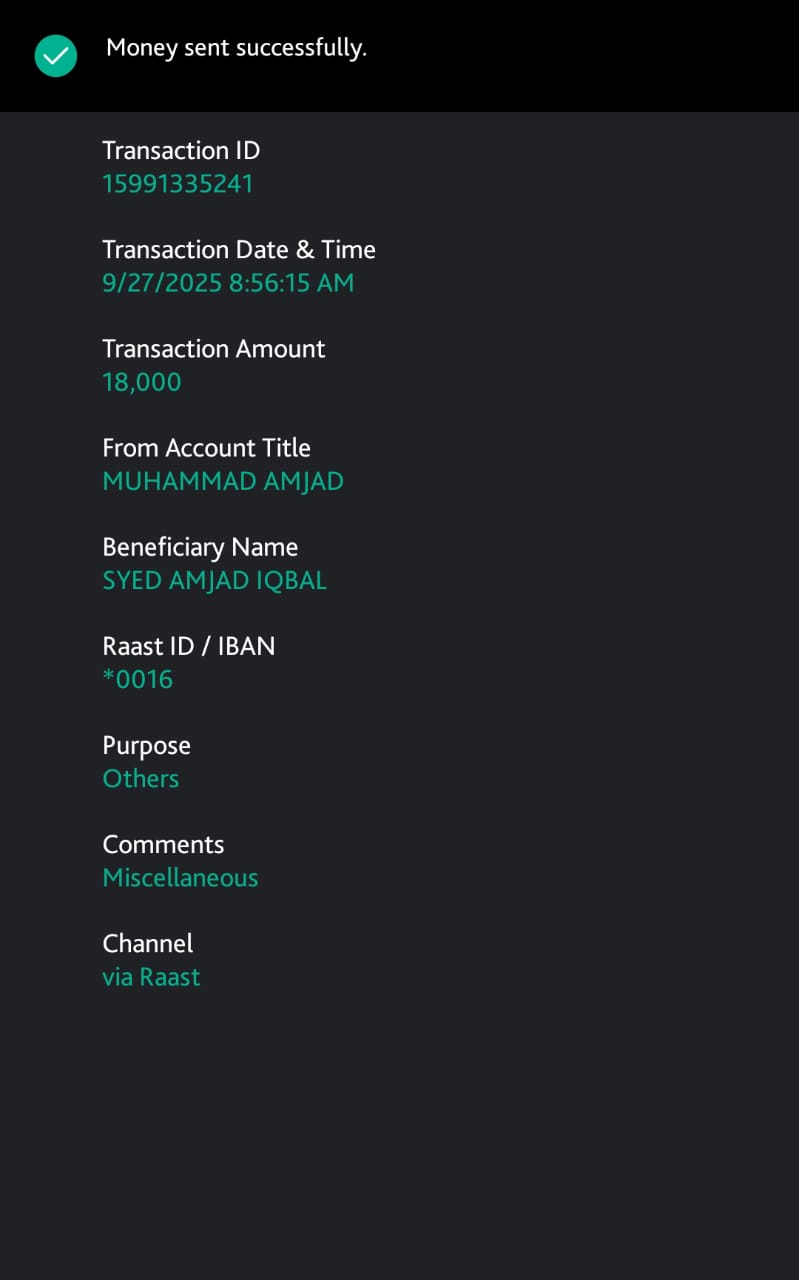Click sender name MUHAMMAD AMJAD
Viewport: 799px width, 1280px height.
click(x=223, y=481)
